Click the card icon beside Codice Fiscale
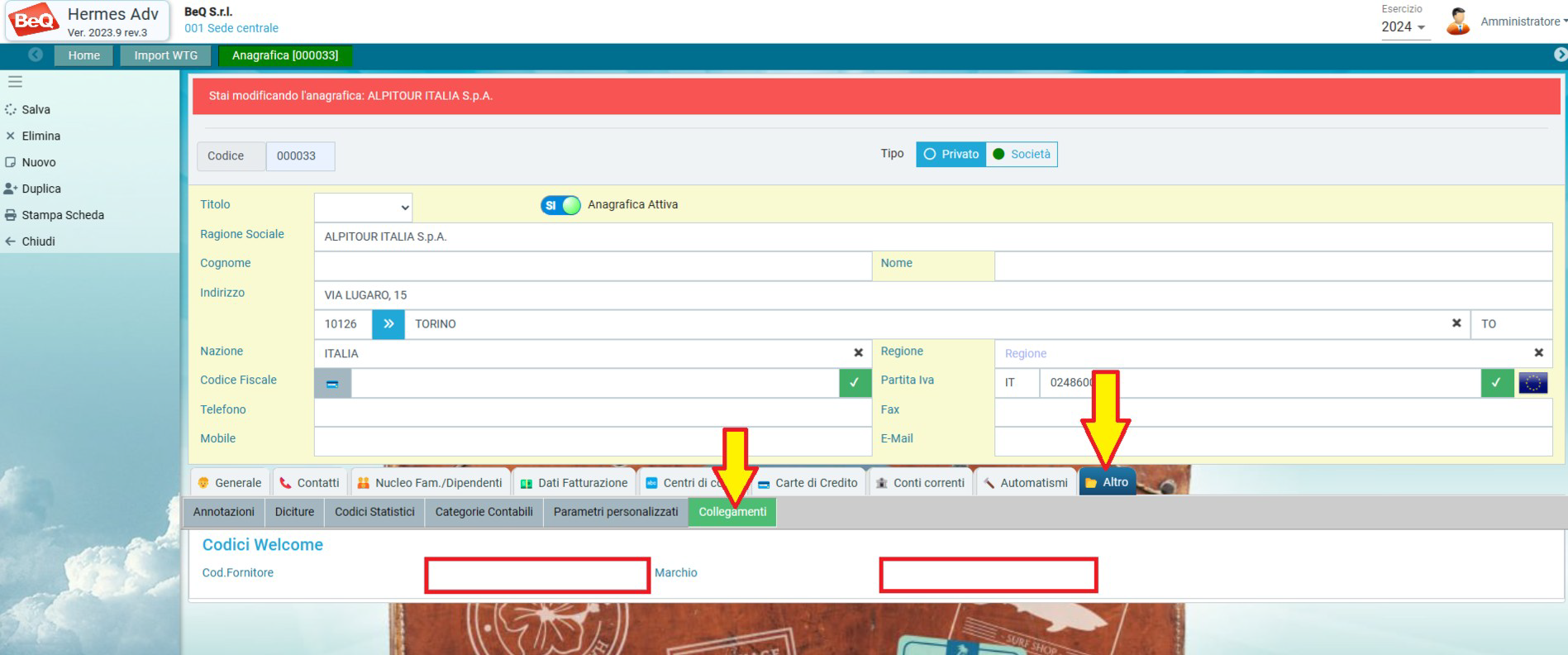This screenshot has width=1568, height=655. pyautogui.click(x=332, y=383)
